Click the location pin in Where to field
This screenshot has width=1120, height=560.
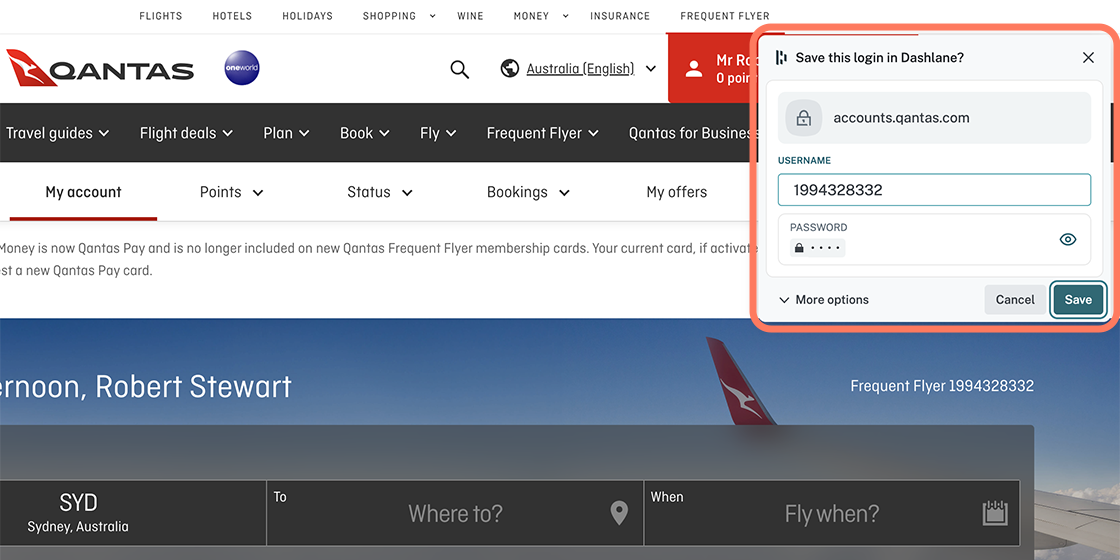point(619,513)
